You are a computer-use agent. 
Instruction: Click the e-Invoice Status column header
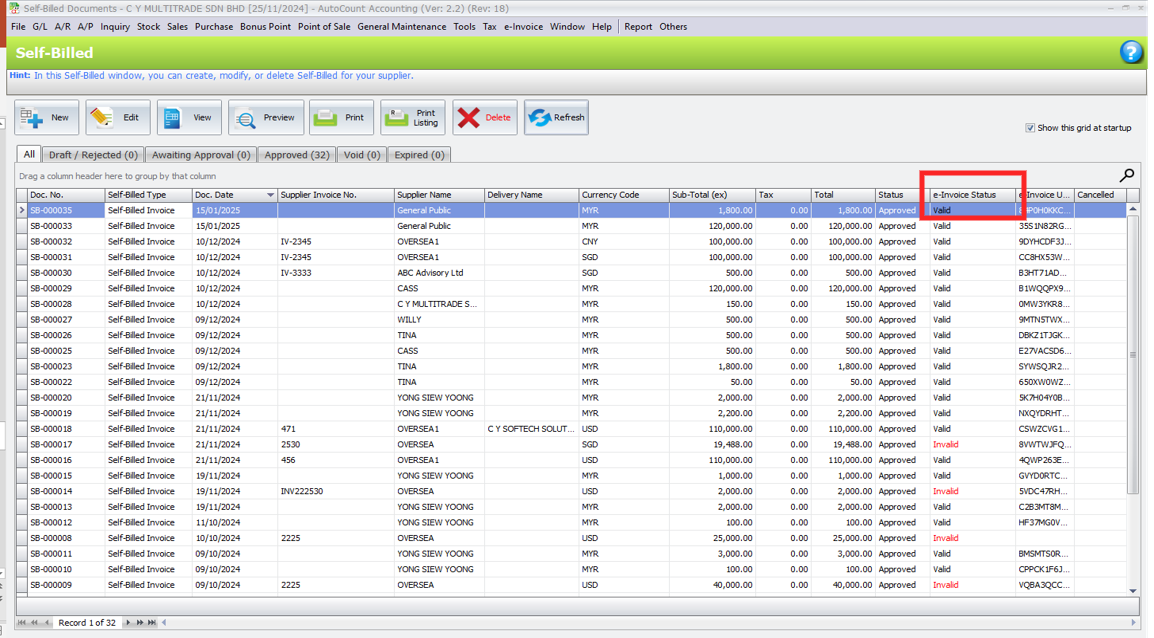click(x=965, y=195)
